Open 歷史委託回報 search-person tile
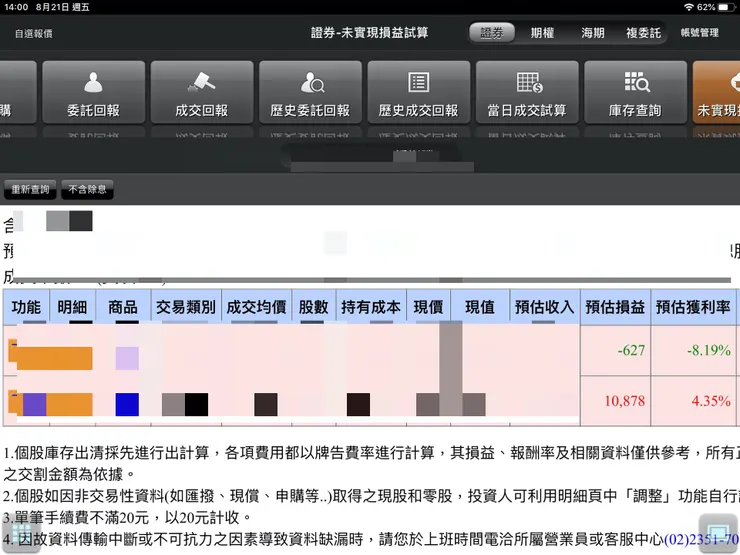The height and width of the screenshot is (555, 740). click(310, 92)
